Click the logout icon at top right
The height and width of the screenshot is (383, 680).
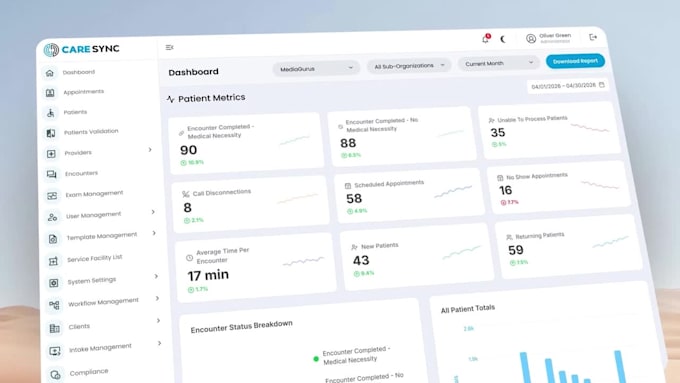[593, 37]
